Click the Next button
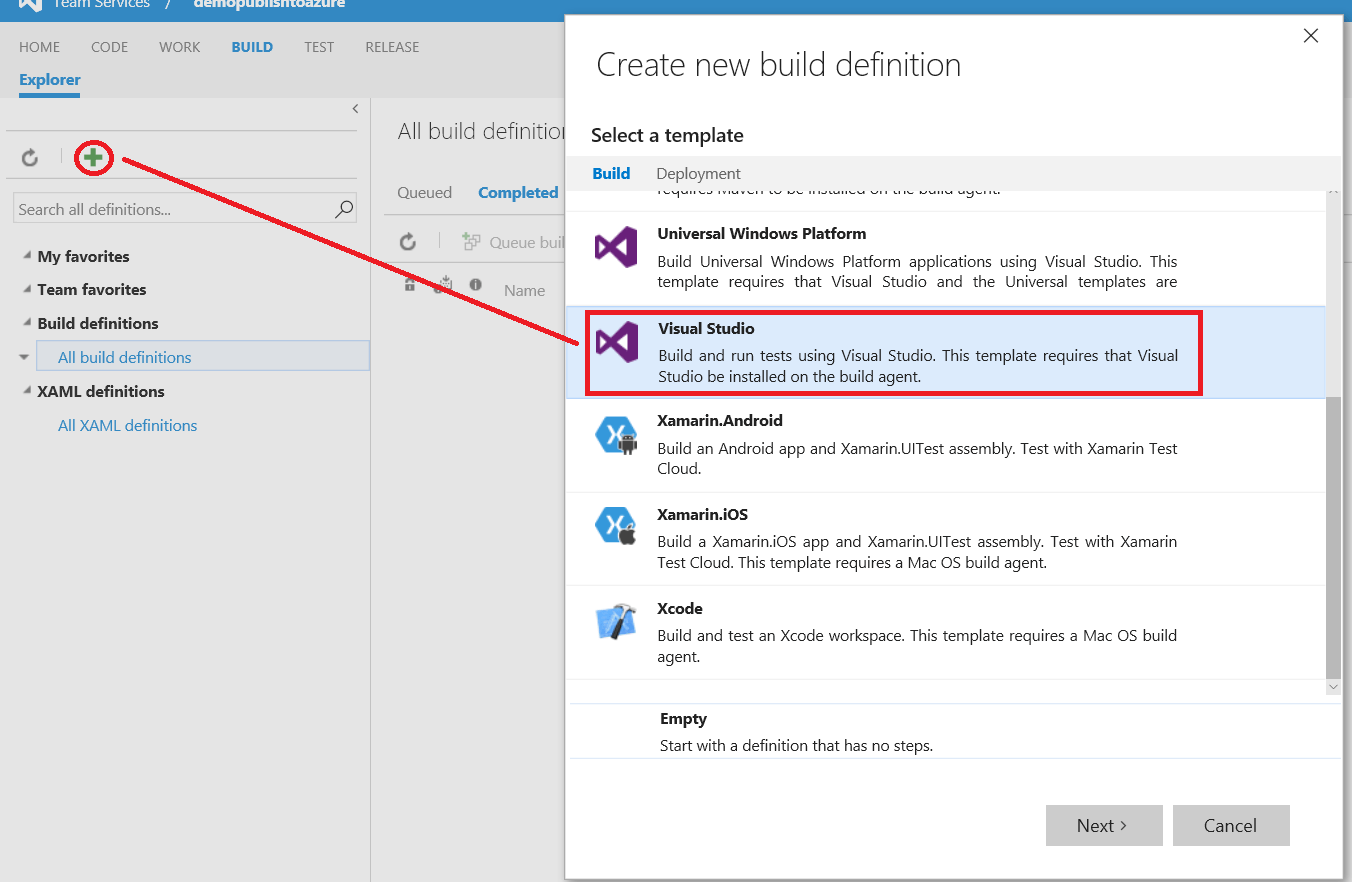Image resolution: width=1352 pixels, height=882 pixels. click(x=1103, y=825)
